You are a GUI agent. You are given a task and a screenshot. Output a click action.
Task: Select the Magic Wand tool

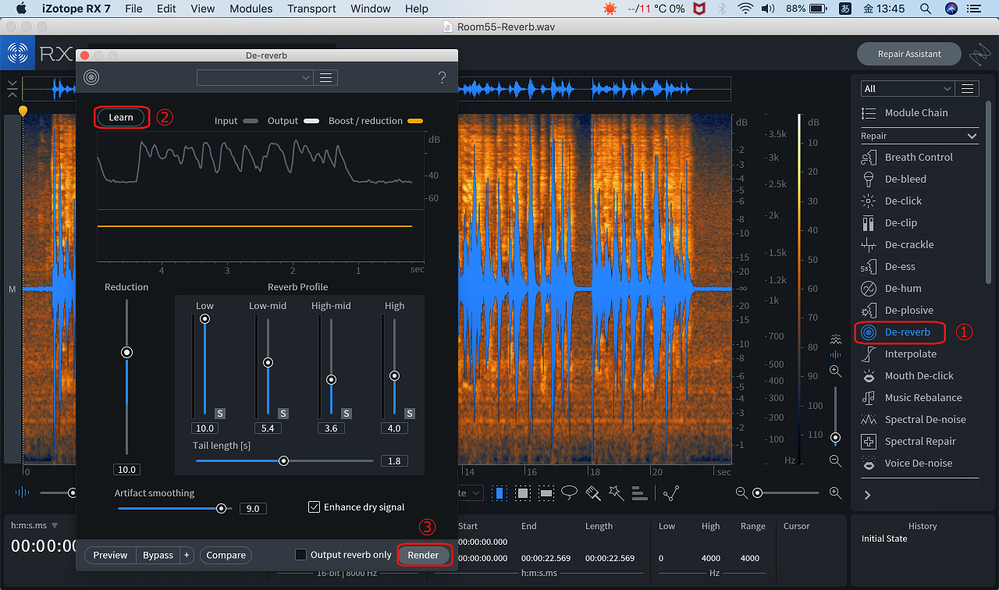click(616, 493)
